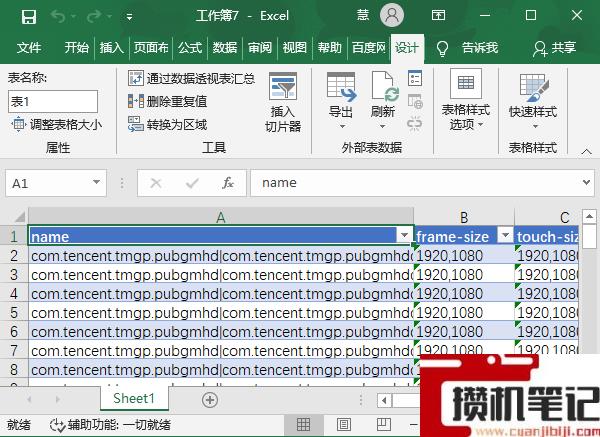600x437 pixels.
Task: Click the Undo arrow icon
Action: click(x=58, y=16)
